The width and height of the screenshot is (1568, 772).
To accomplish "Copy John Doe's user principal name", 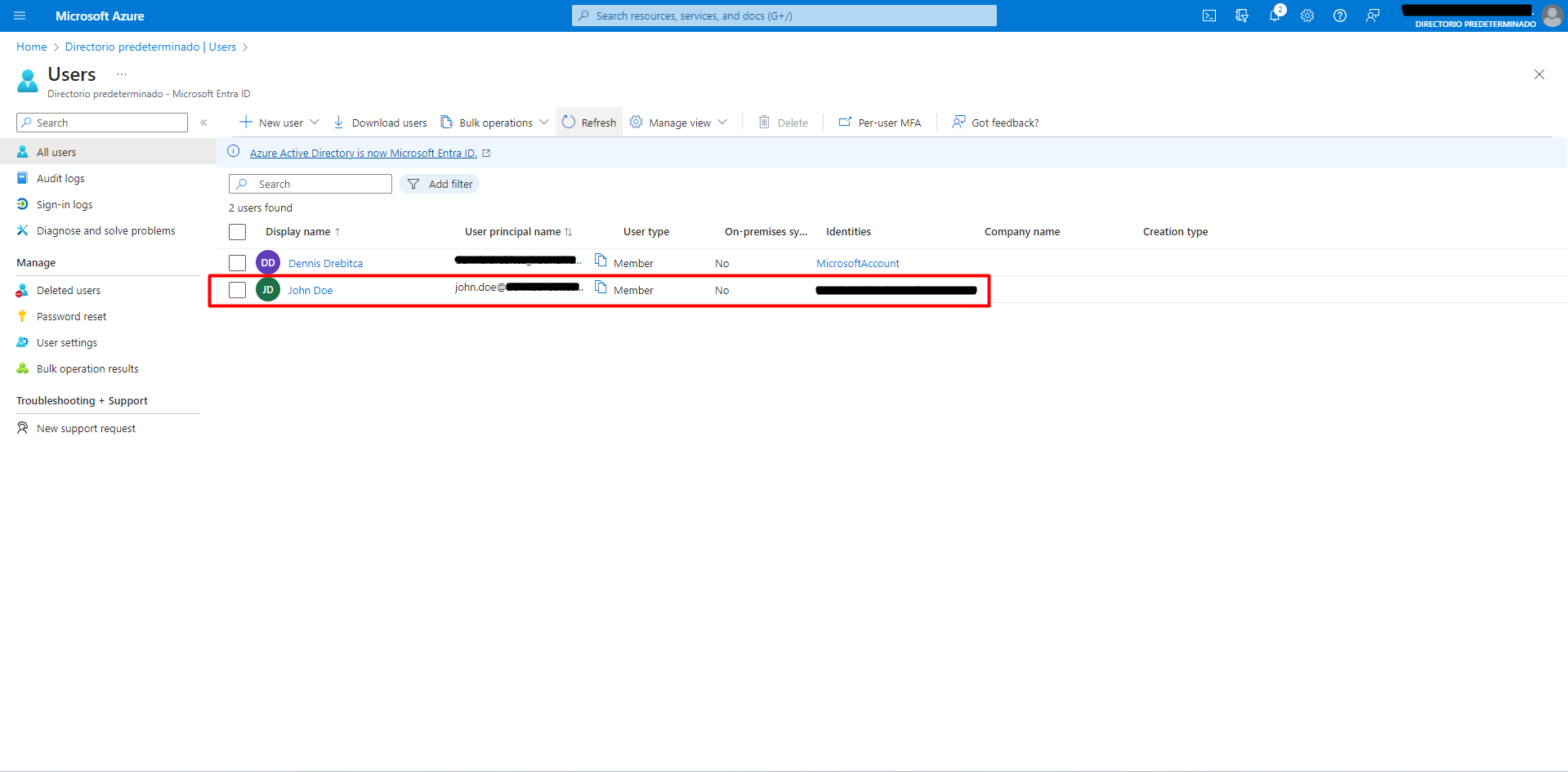I will pos(601,288).
